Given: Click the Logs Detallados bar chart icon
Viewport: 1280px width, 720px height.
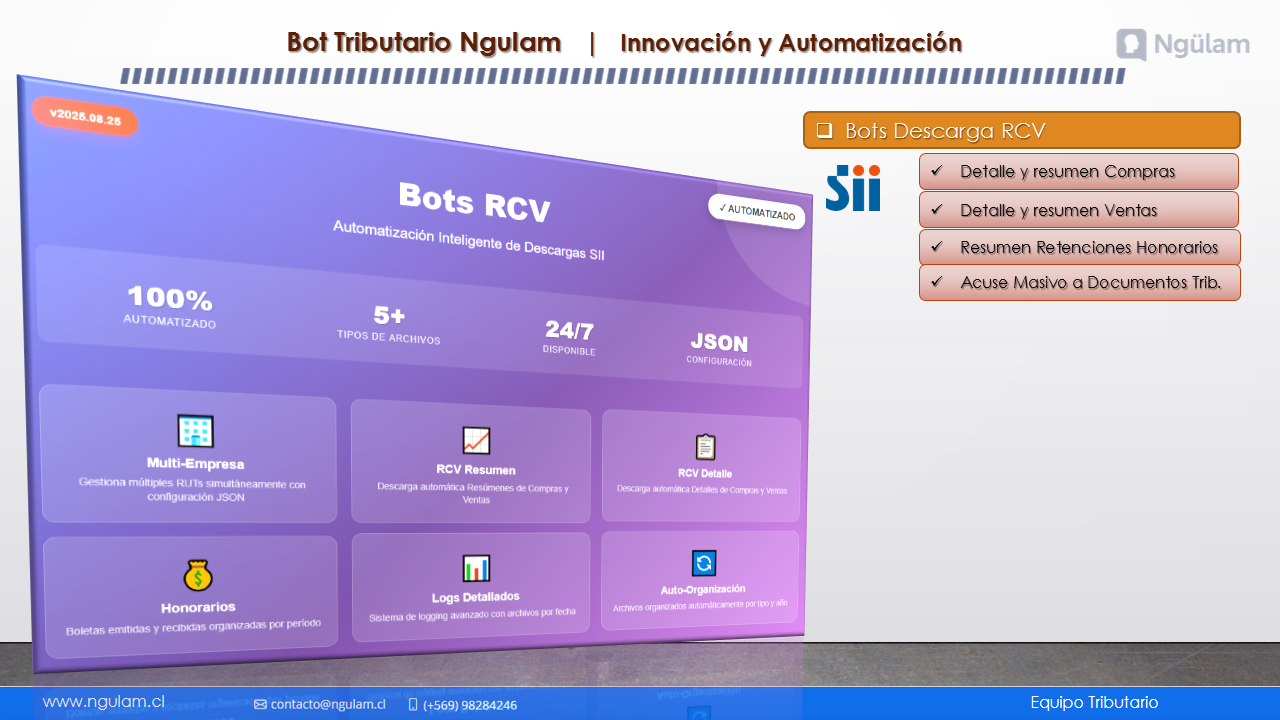Looking at the screenshot, I should tap(476, 568).
